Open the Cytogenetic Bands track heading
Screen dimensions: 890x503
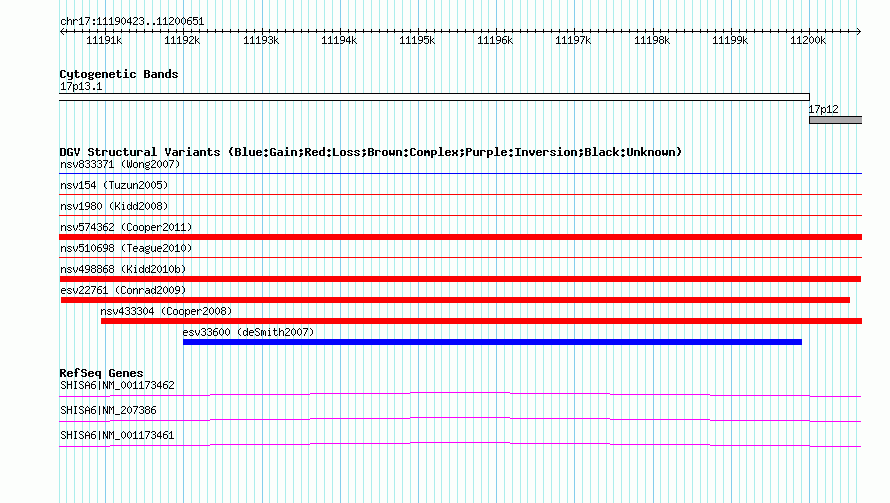tap(119, 74)
